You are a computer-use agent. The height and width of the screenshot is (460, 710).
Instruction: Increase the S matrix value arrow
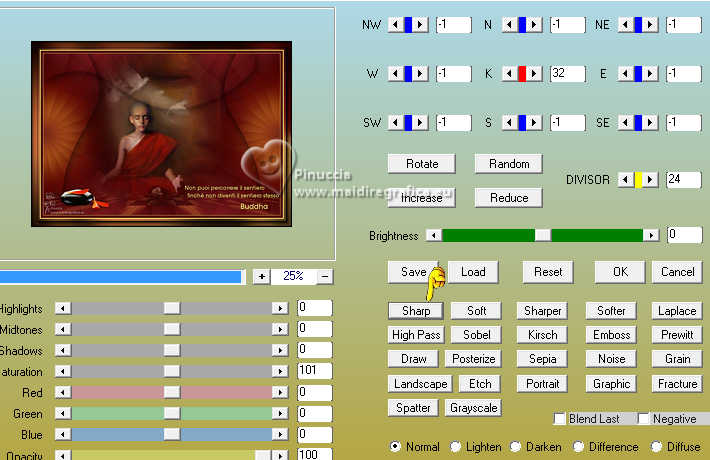[x=535, y=122]
